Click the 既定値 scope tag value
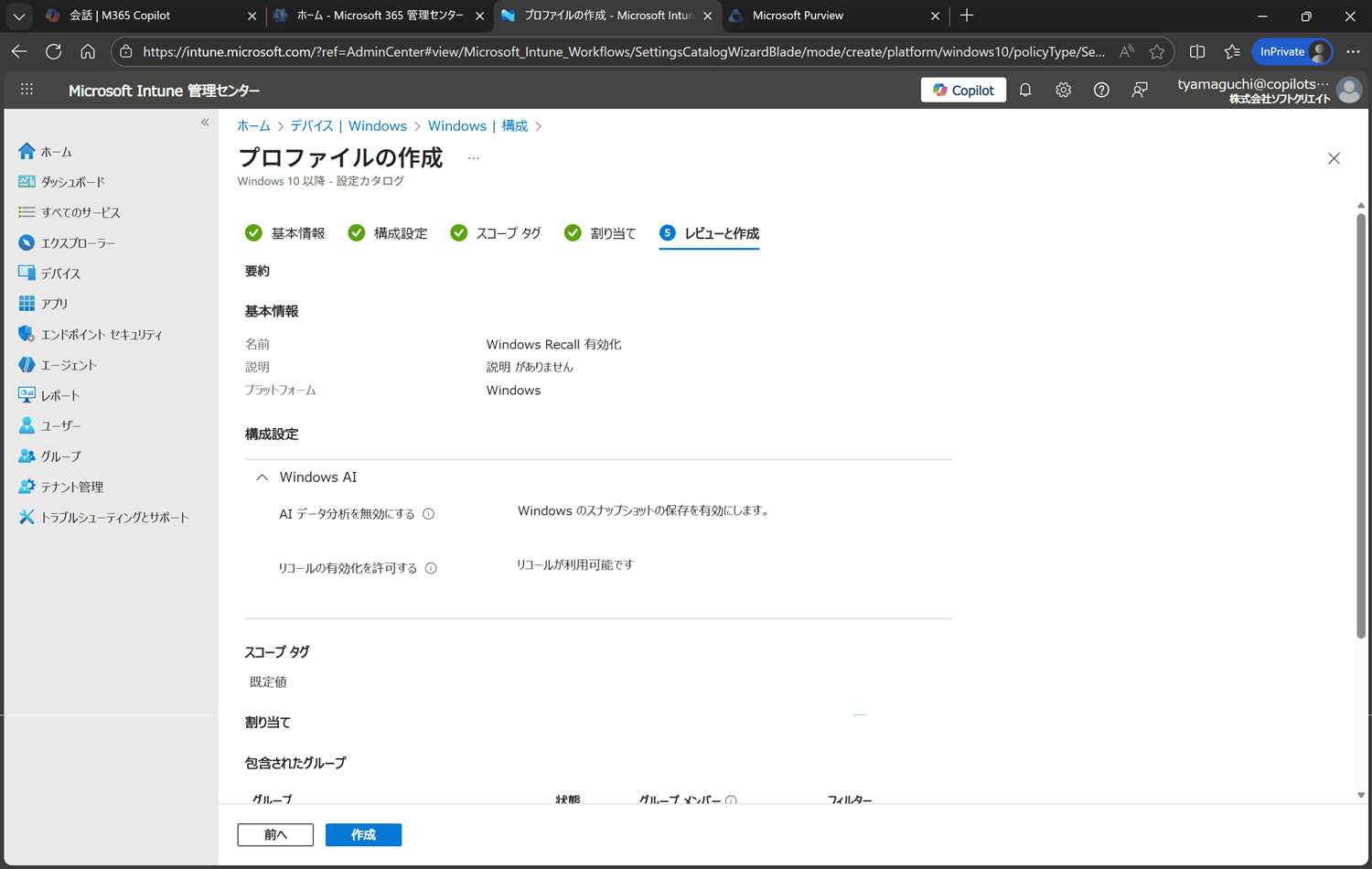The width and height of the screenshot is (1372, 869). click(268, 682)
